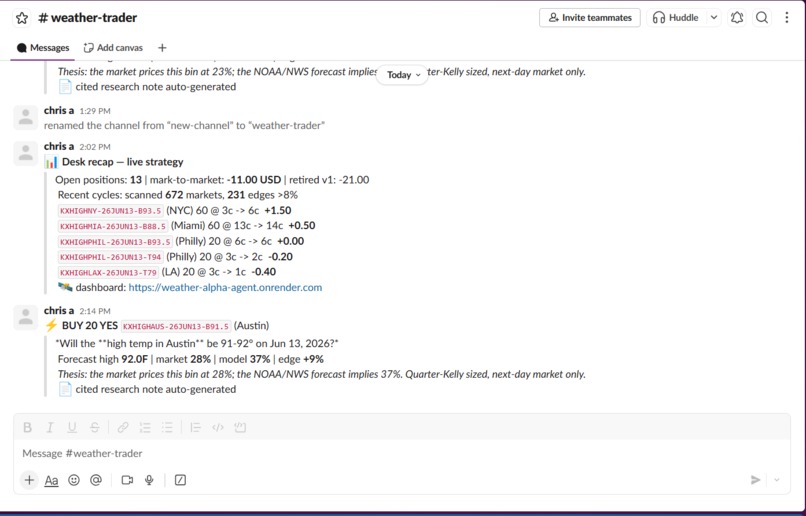Click the Desk recap — live strategy heading
This screenshot has height=516, width=806.
122,162
